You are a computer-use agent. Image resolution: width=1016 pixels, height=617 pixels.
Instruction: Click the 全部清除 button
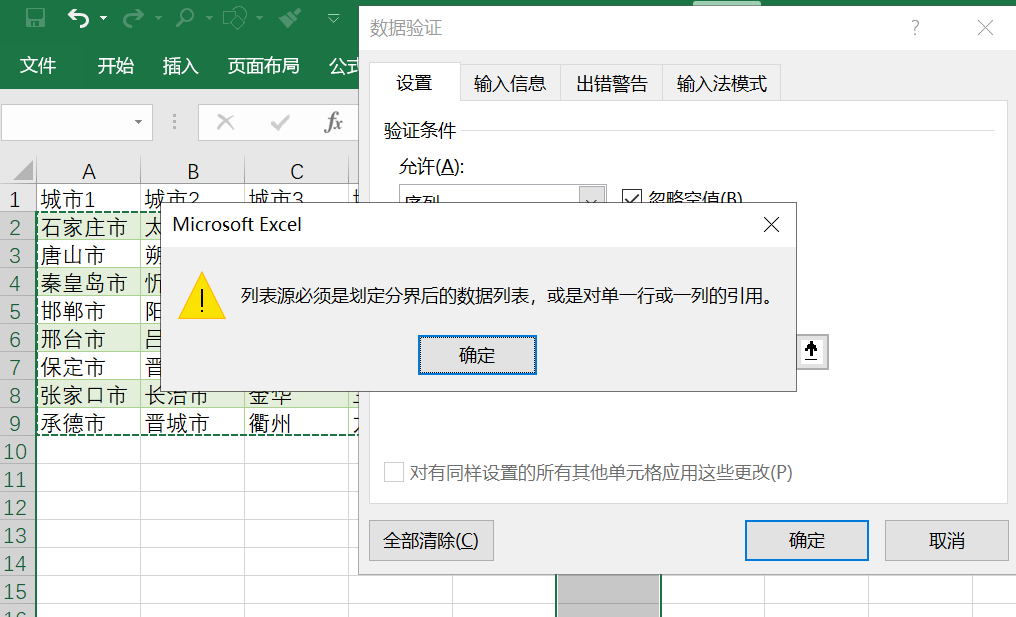431,540
